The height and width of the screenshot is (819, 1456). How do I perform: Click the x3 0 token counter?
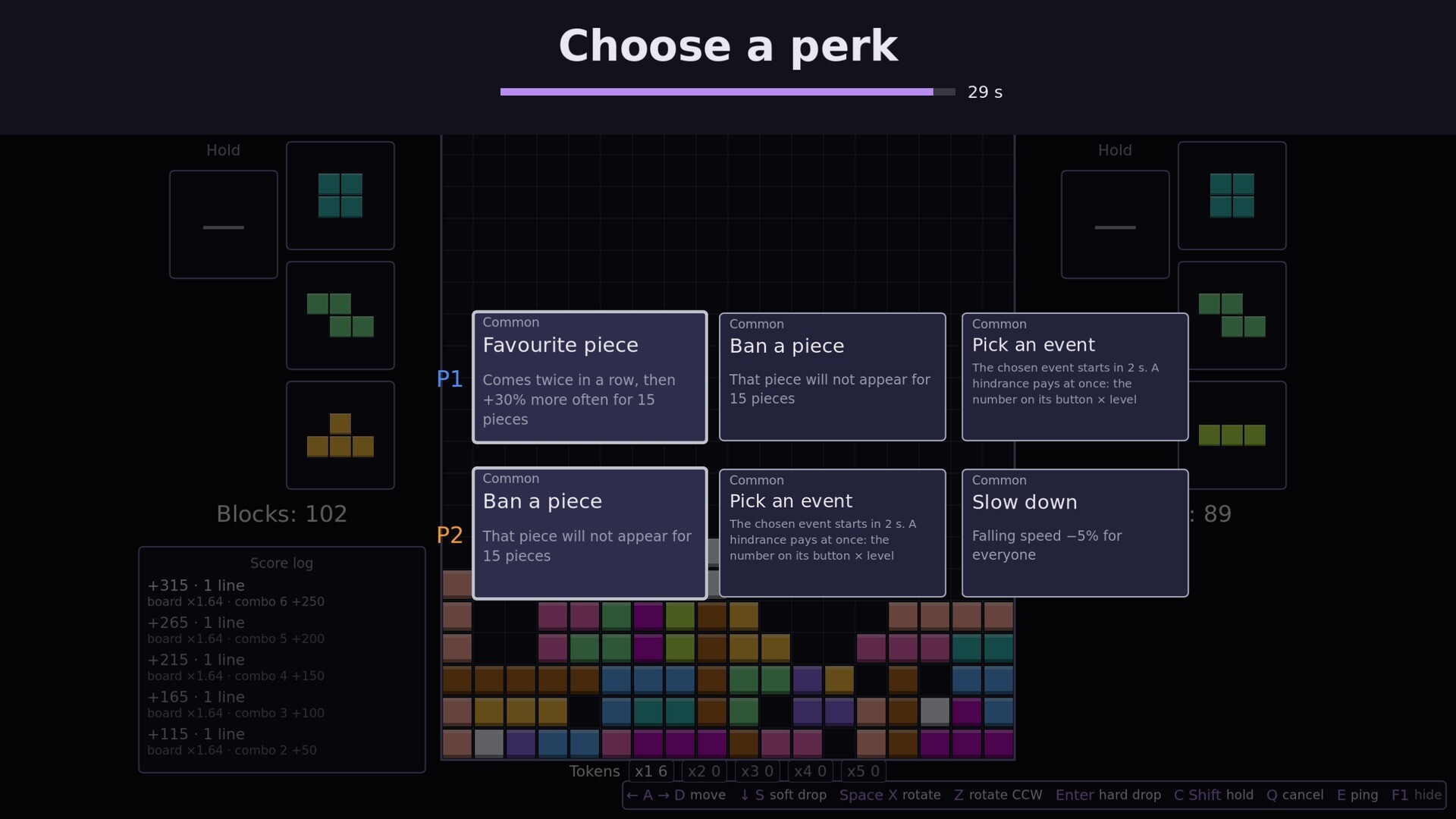coord(757,771)
